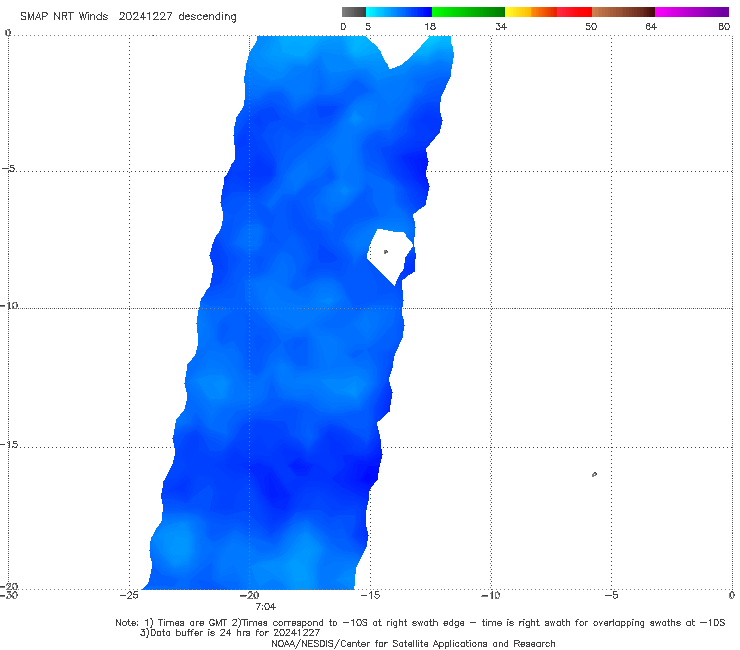This screenshot has height=650, width=740.
Task: Click the color bar label '34'
Action: [501, 26]
